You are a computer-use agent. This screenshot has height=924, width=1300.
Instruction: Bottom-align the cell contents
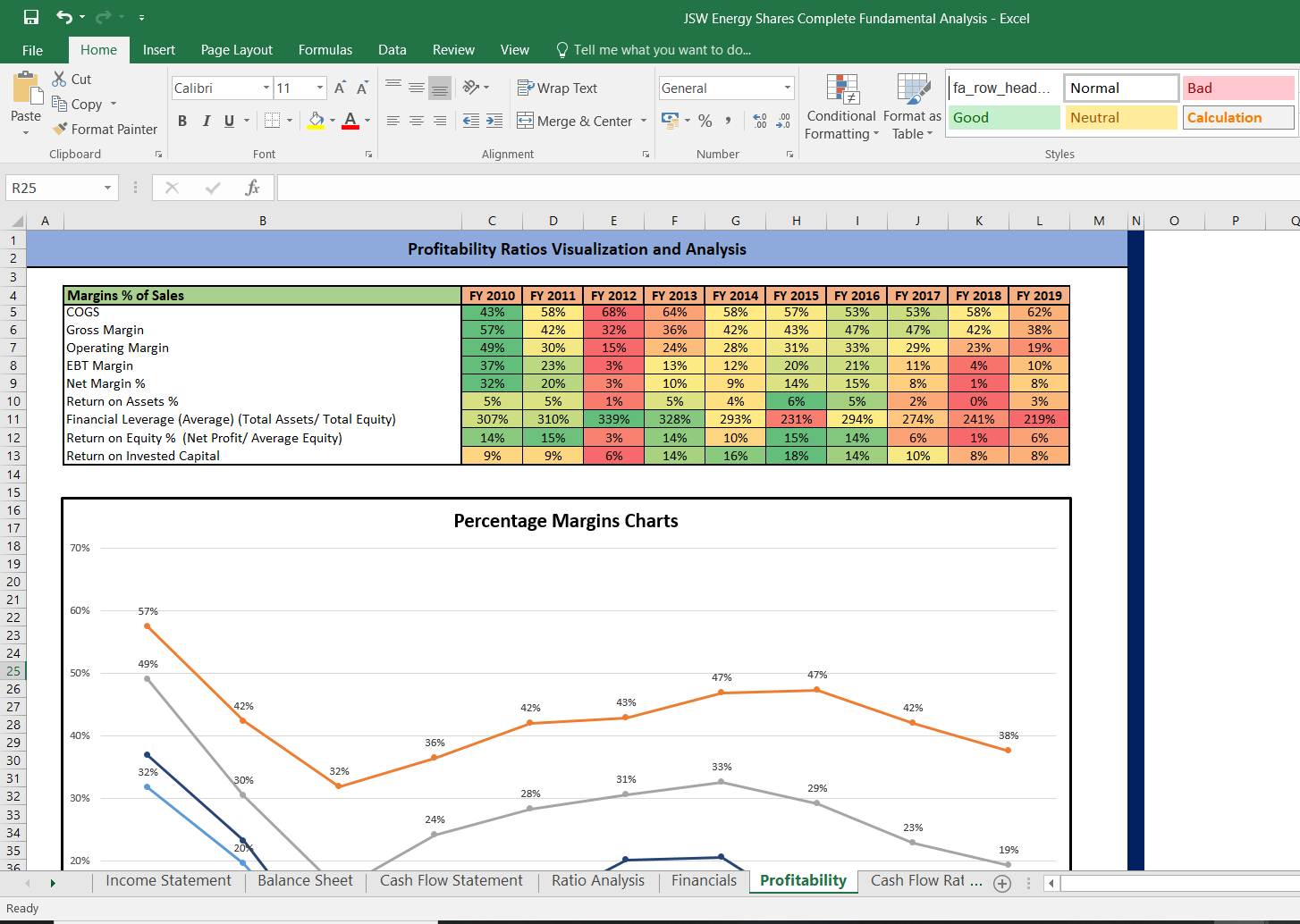point(440,88)
